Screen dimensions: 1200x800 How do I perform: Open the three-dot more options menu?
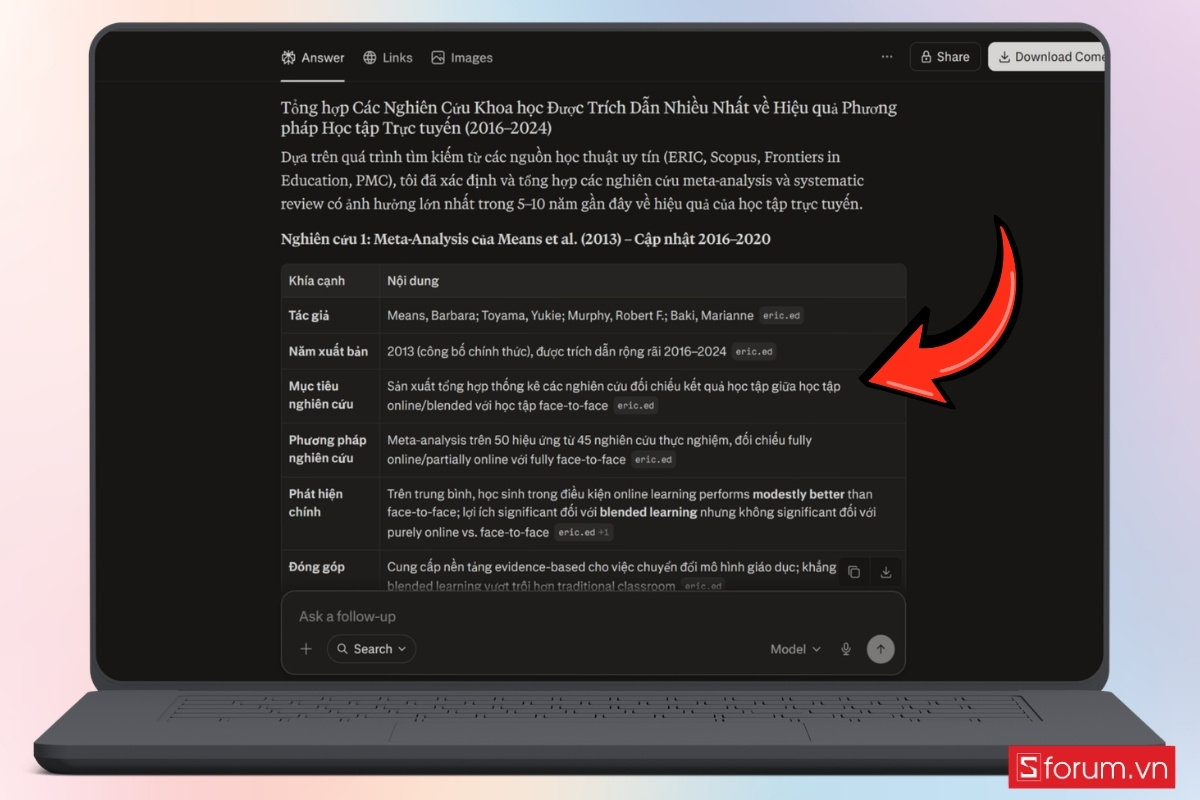(887, 57)
